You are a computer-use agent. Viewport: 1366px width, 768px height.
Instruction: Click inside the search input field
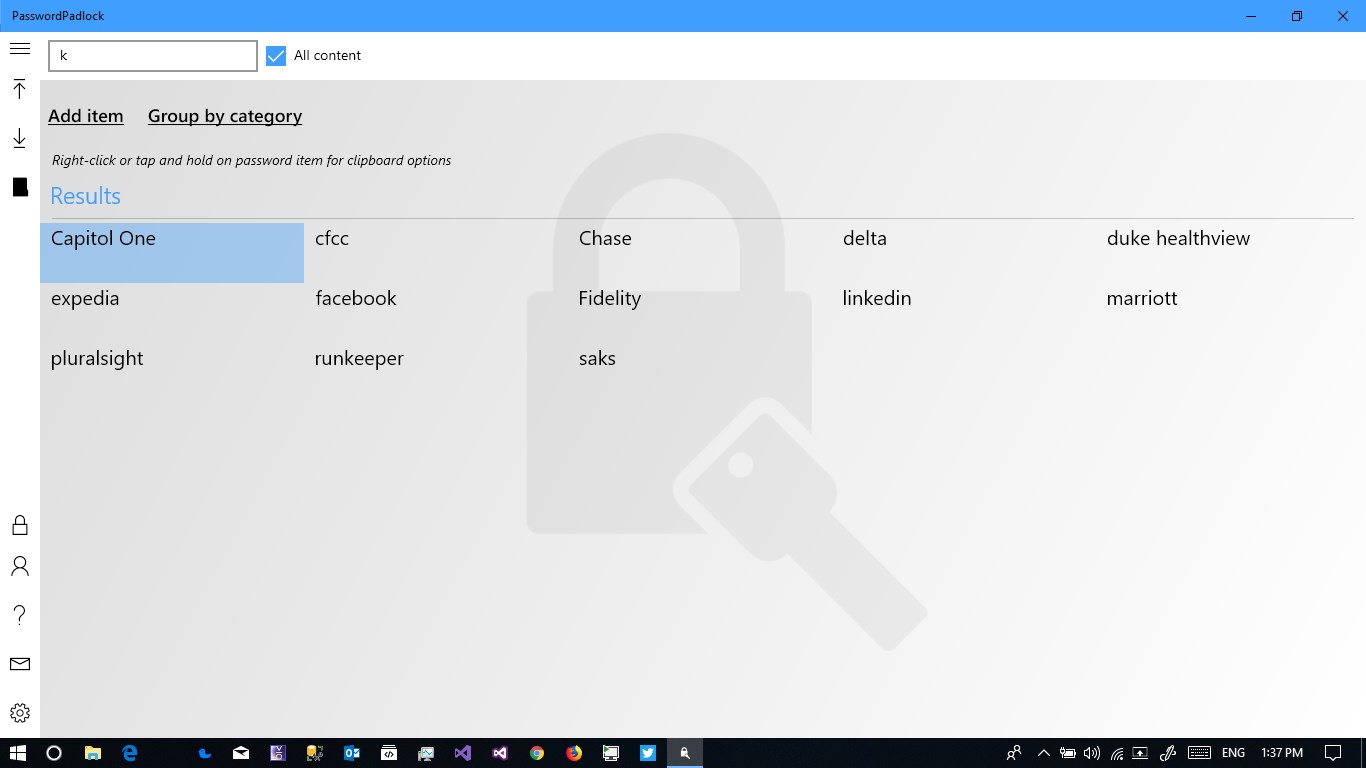point(152,55)
